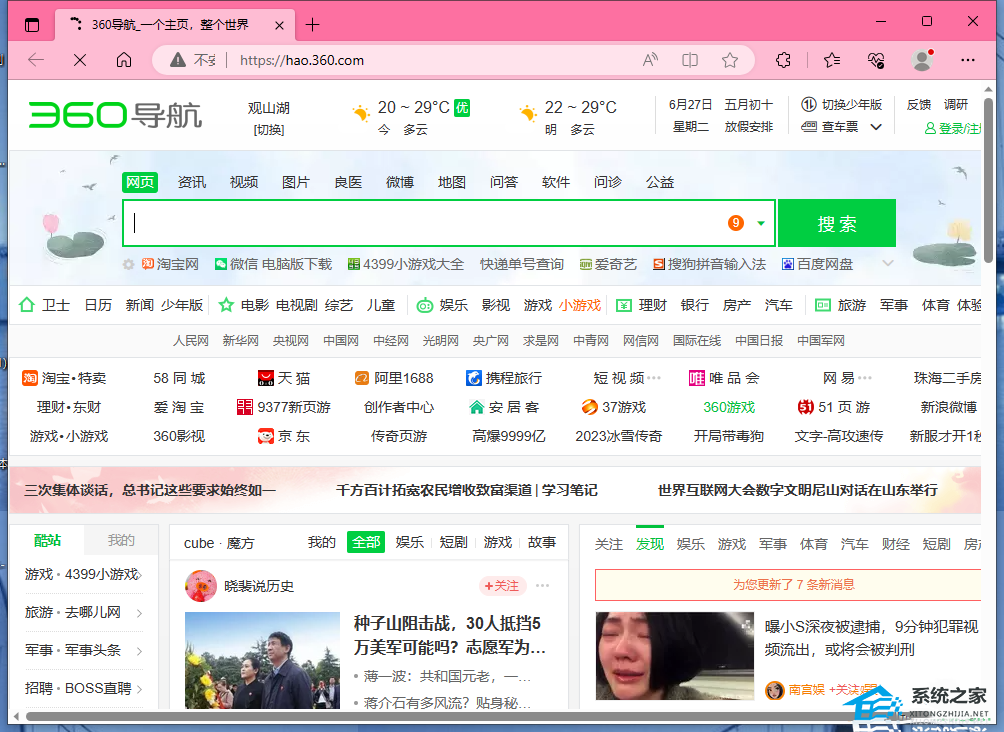The height and width of the screenshot is (732, 1004).
Task: Open immersive reader split icon
Action: [690, 60]
